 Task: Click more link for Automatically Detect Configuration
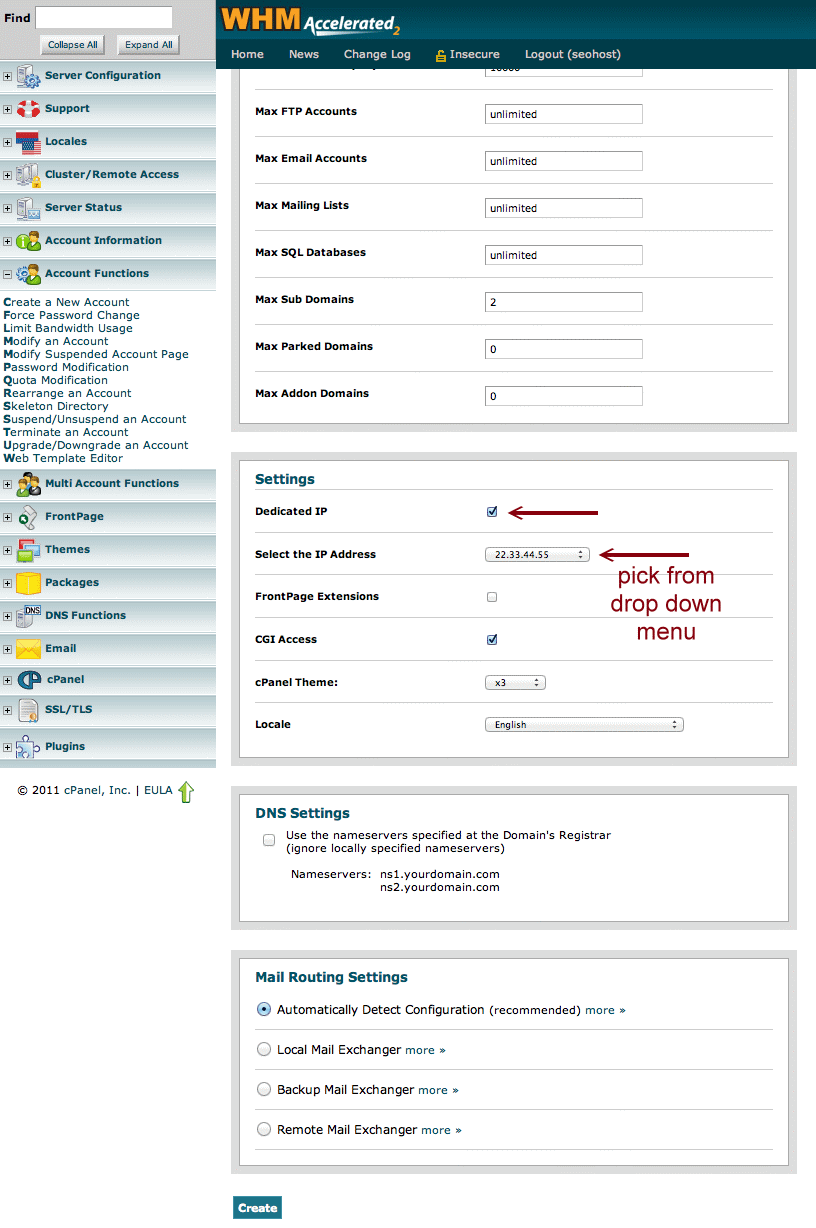(605, 1010)
